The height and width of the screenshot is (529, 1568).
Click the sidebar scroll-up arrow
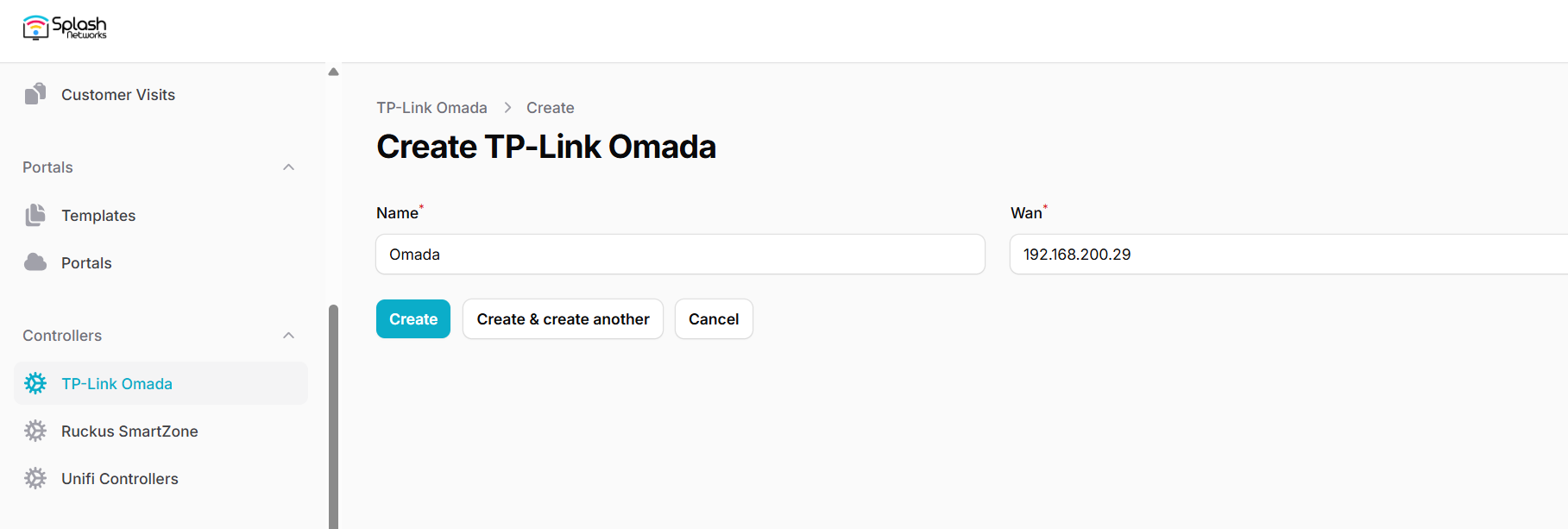click(333, 72)
